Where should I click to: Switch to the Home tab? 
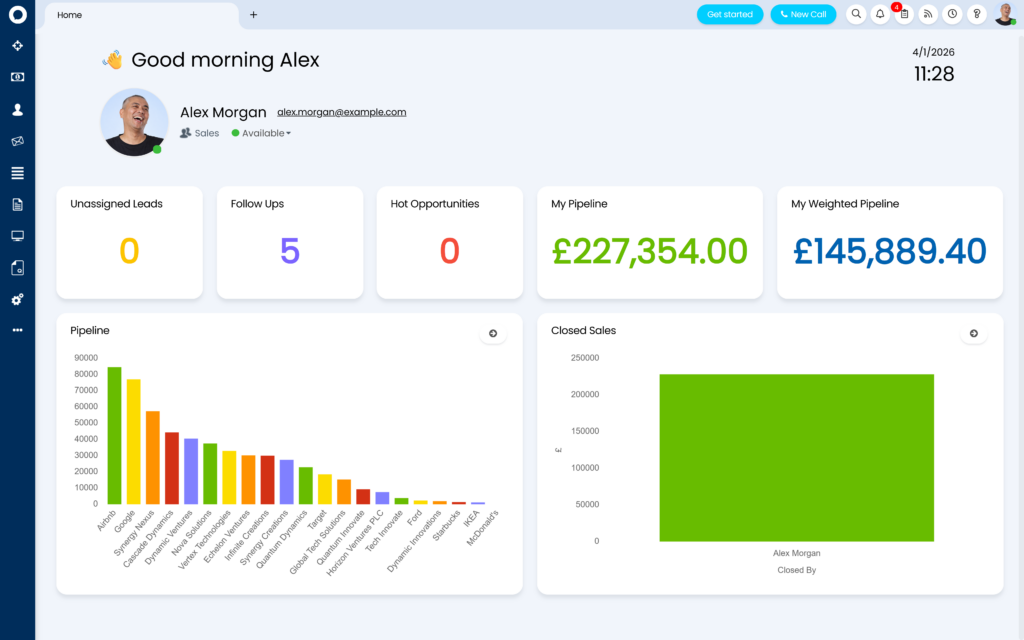coord(70,15)
